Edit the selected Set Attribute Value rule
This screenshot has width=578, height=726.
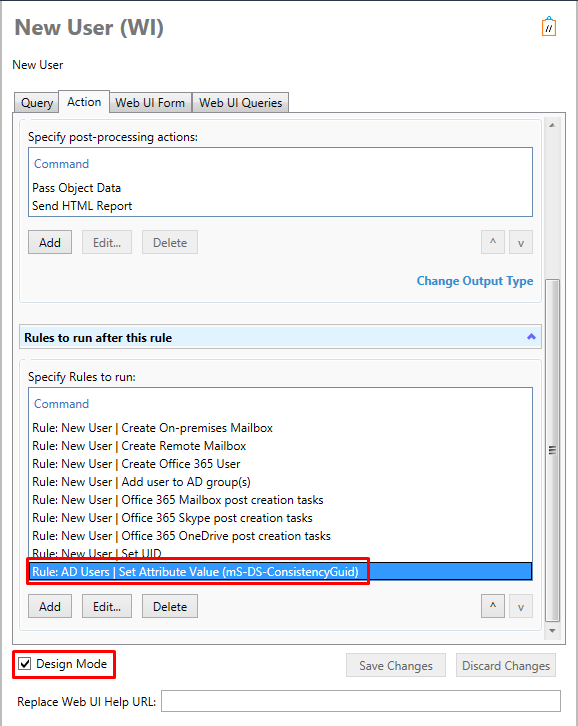(x=107, y=606)
